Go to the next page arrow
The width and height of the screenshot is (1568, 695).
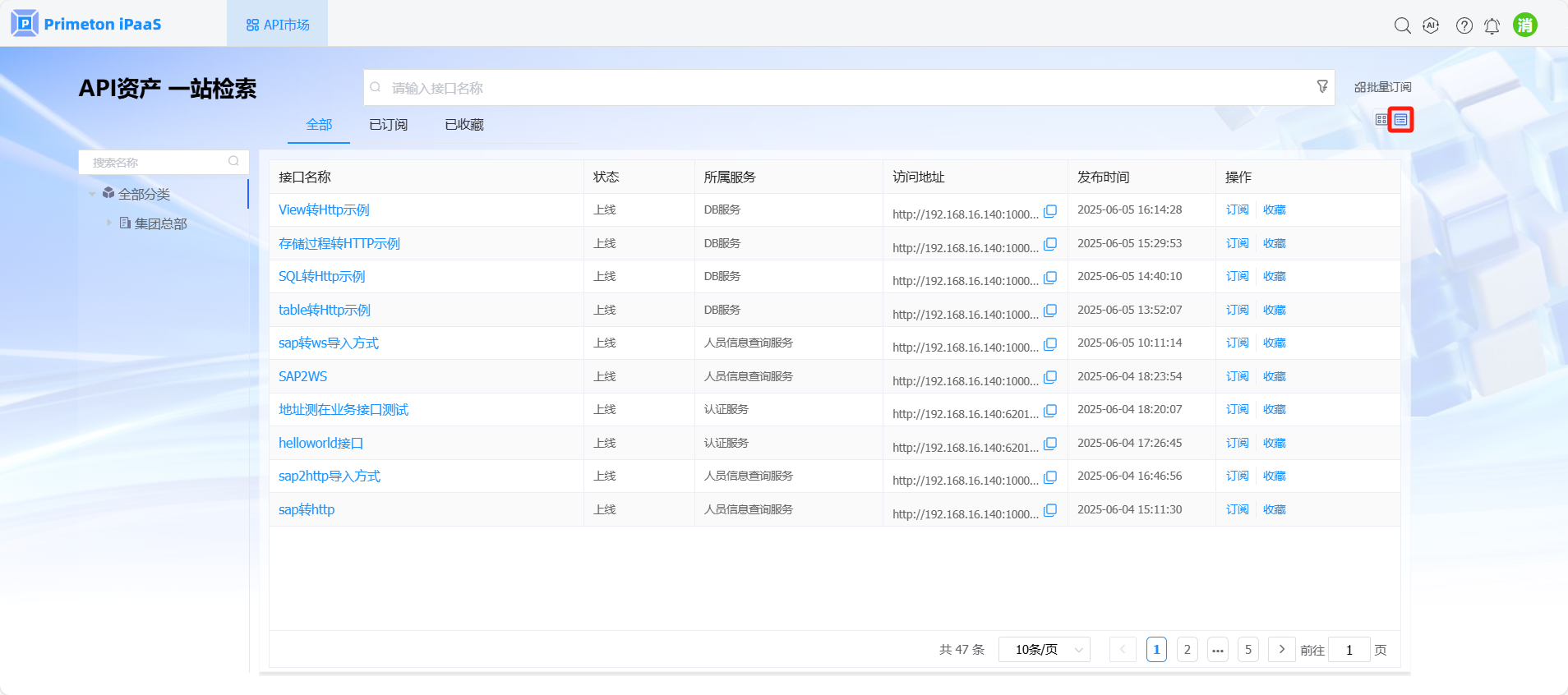coord(1281,649)
